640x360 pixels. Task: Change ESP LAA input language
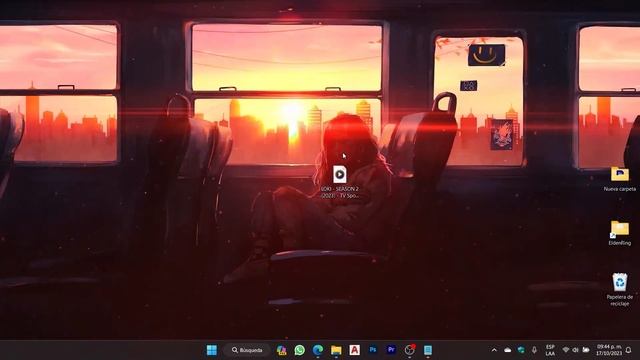[x=550, y=350]
